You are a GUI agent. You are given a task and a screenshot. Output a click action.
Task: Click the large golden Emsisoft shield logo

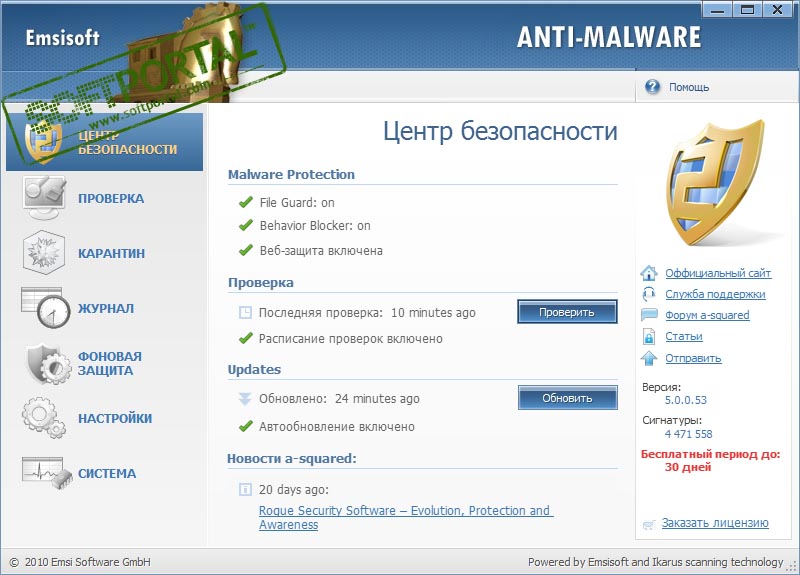(717, 183)
